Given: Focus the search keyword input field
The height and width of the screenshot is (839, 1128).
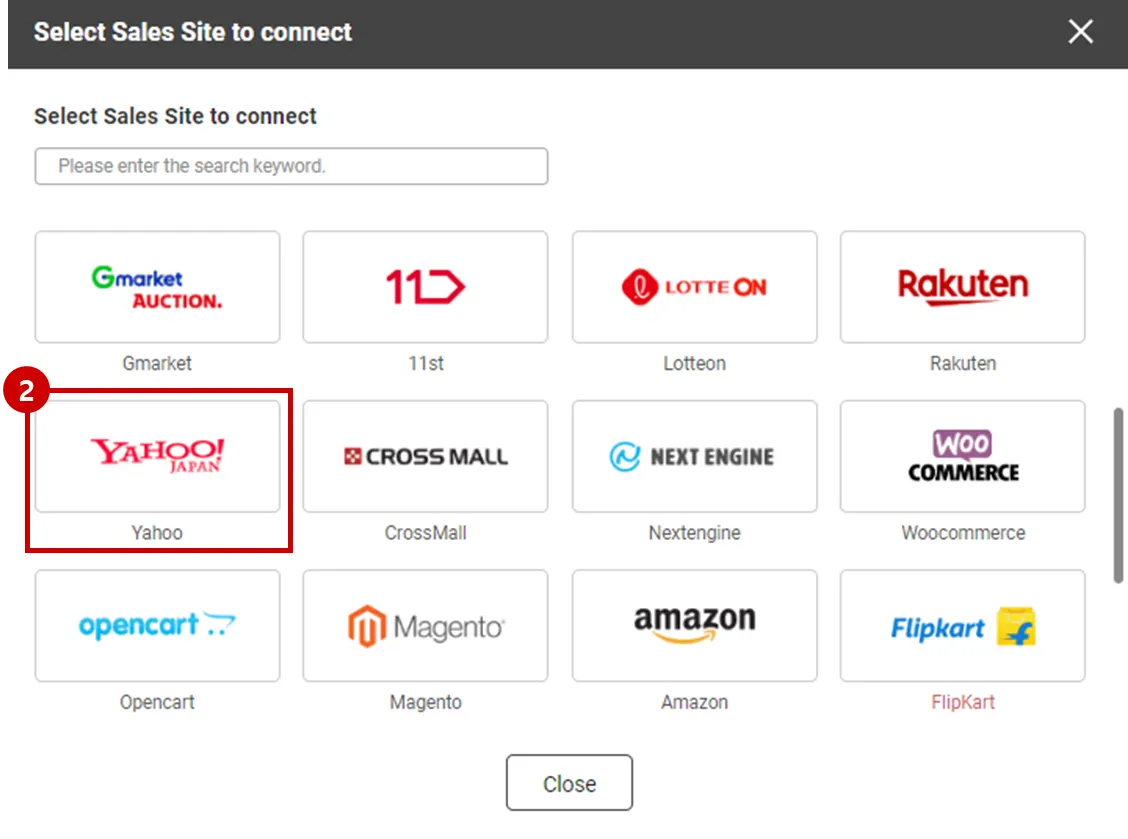Looking at the screenshot, I should tap(291, 166).
